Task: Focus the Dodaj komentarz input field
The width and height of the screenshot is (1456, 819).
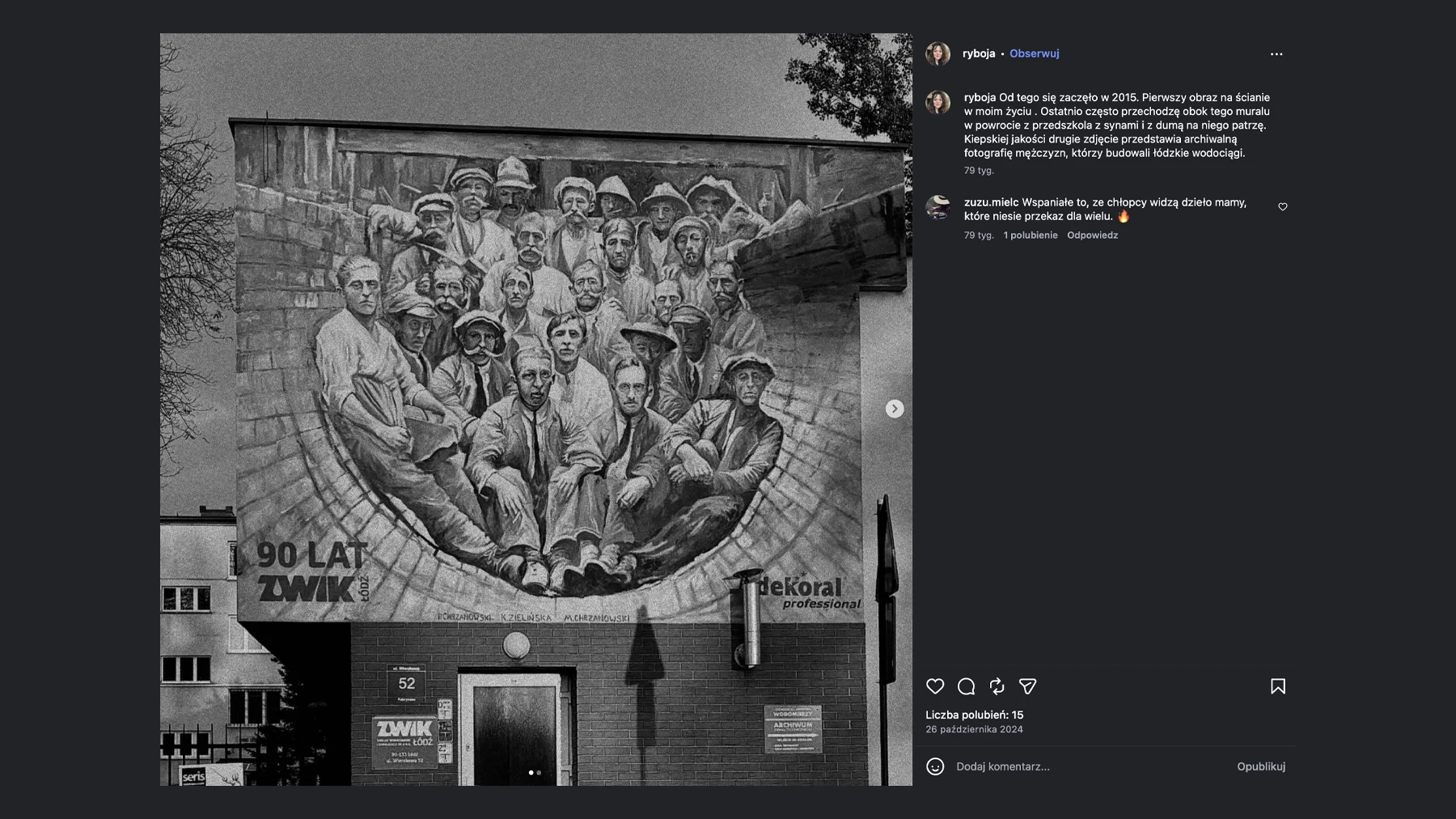Action: pos(1088,766)
